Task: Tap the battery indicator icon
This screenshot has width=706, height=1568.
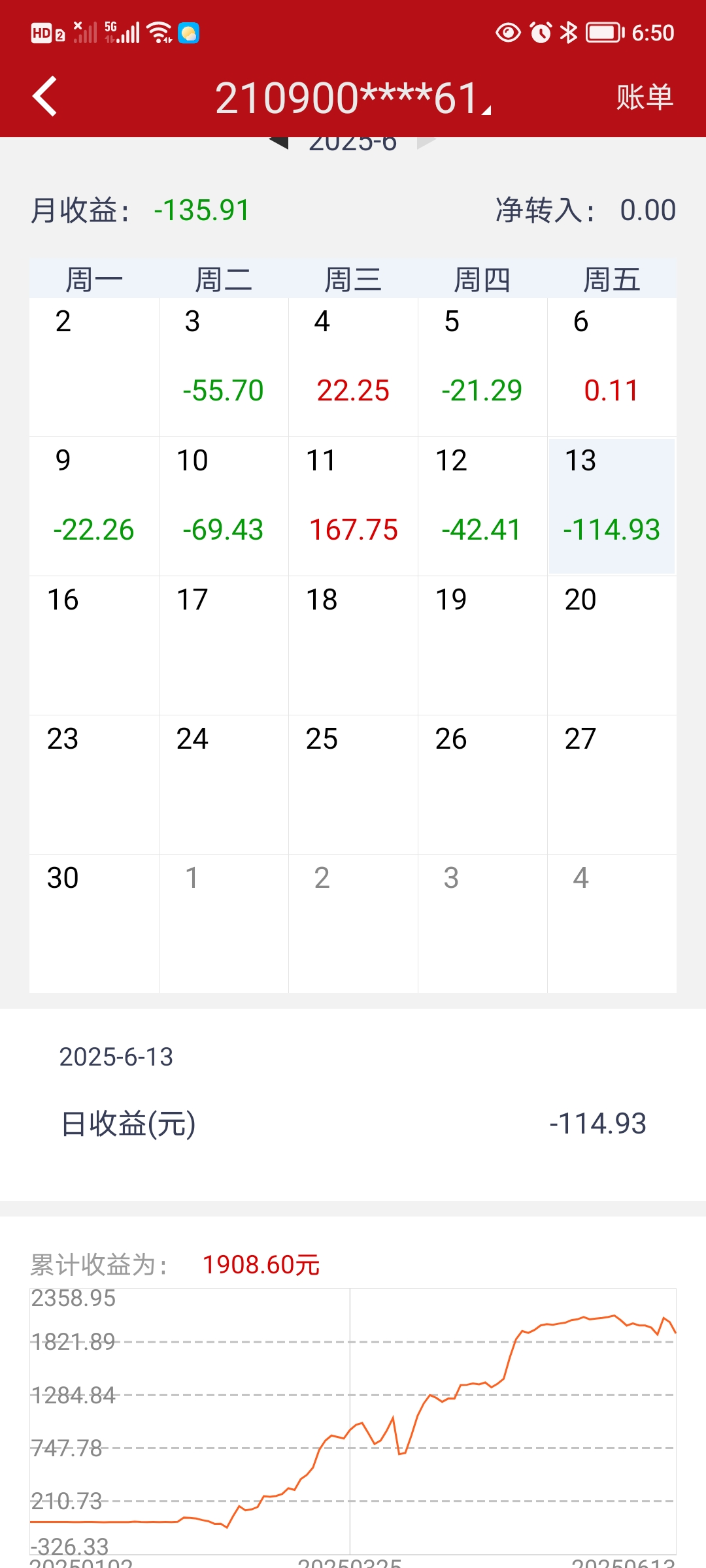Action: click(605, 32)
